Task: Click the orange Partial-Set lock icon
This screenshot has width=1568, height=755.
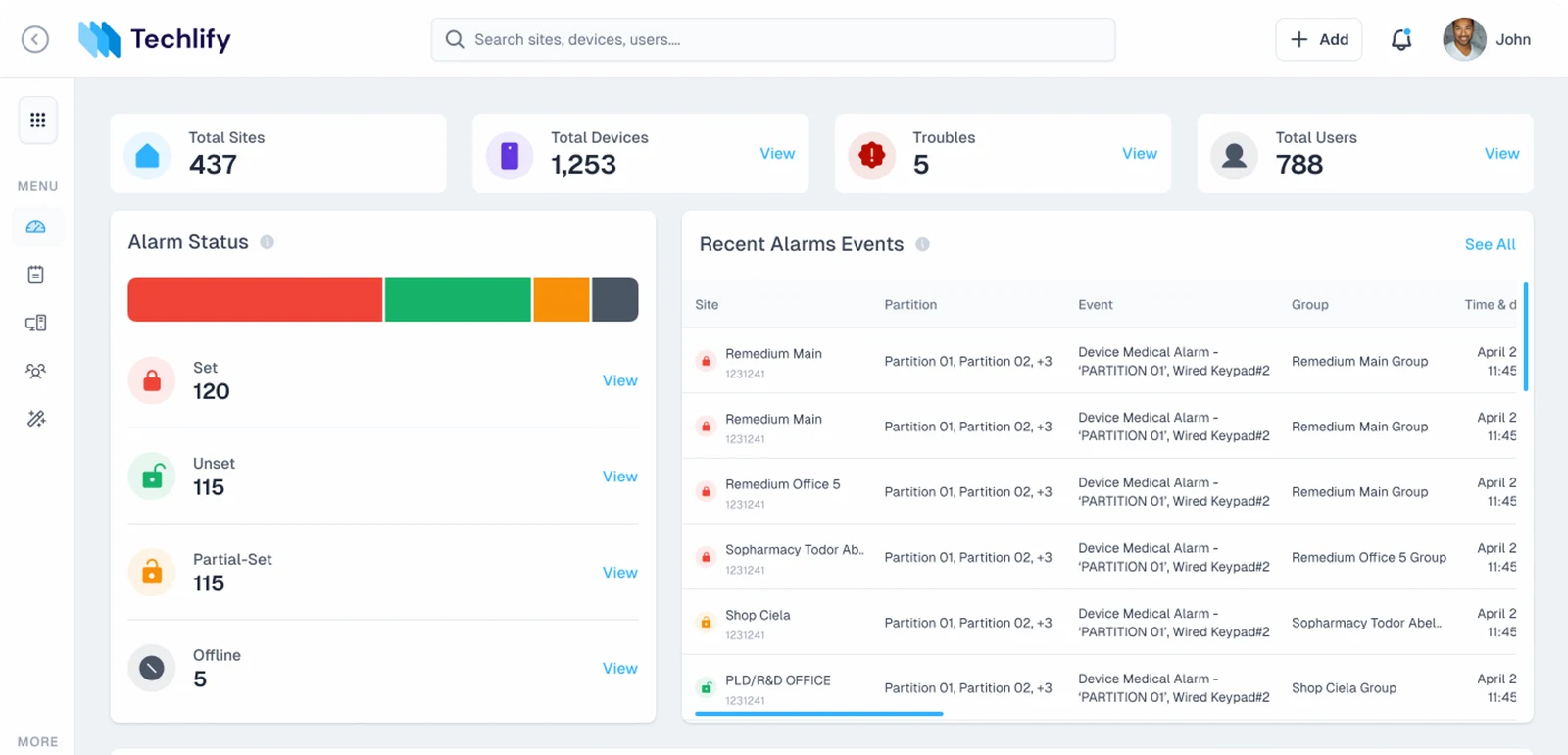Action: pos(152,572)
